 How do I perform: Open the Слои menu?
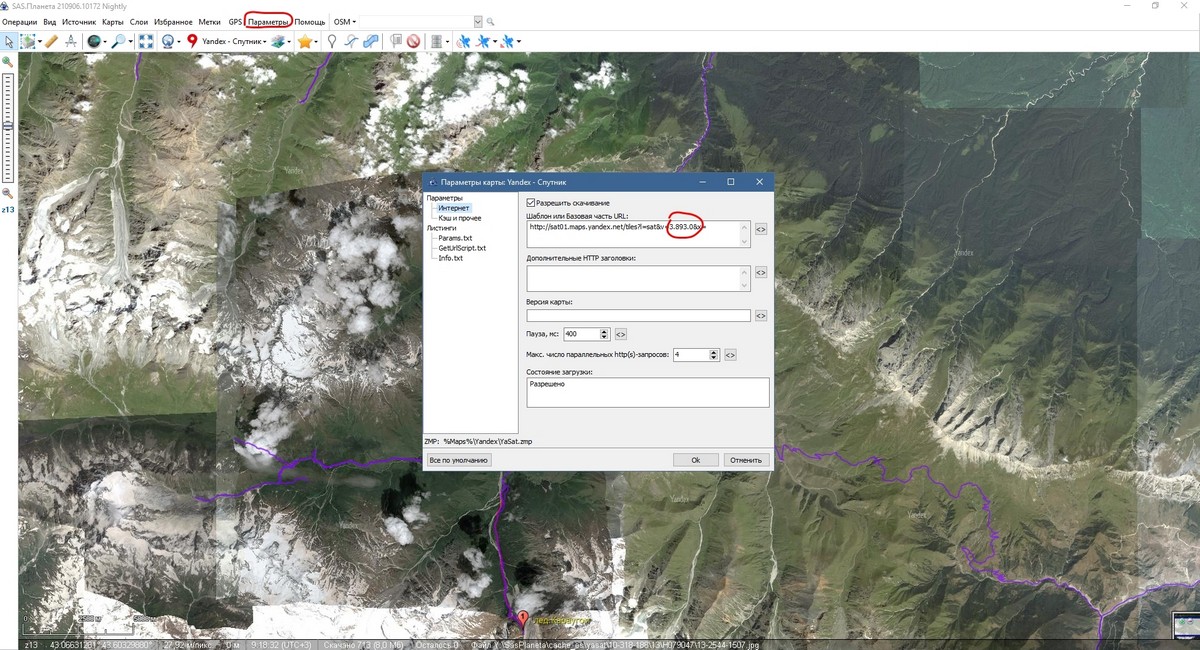[x=140, y=22]
